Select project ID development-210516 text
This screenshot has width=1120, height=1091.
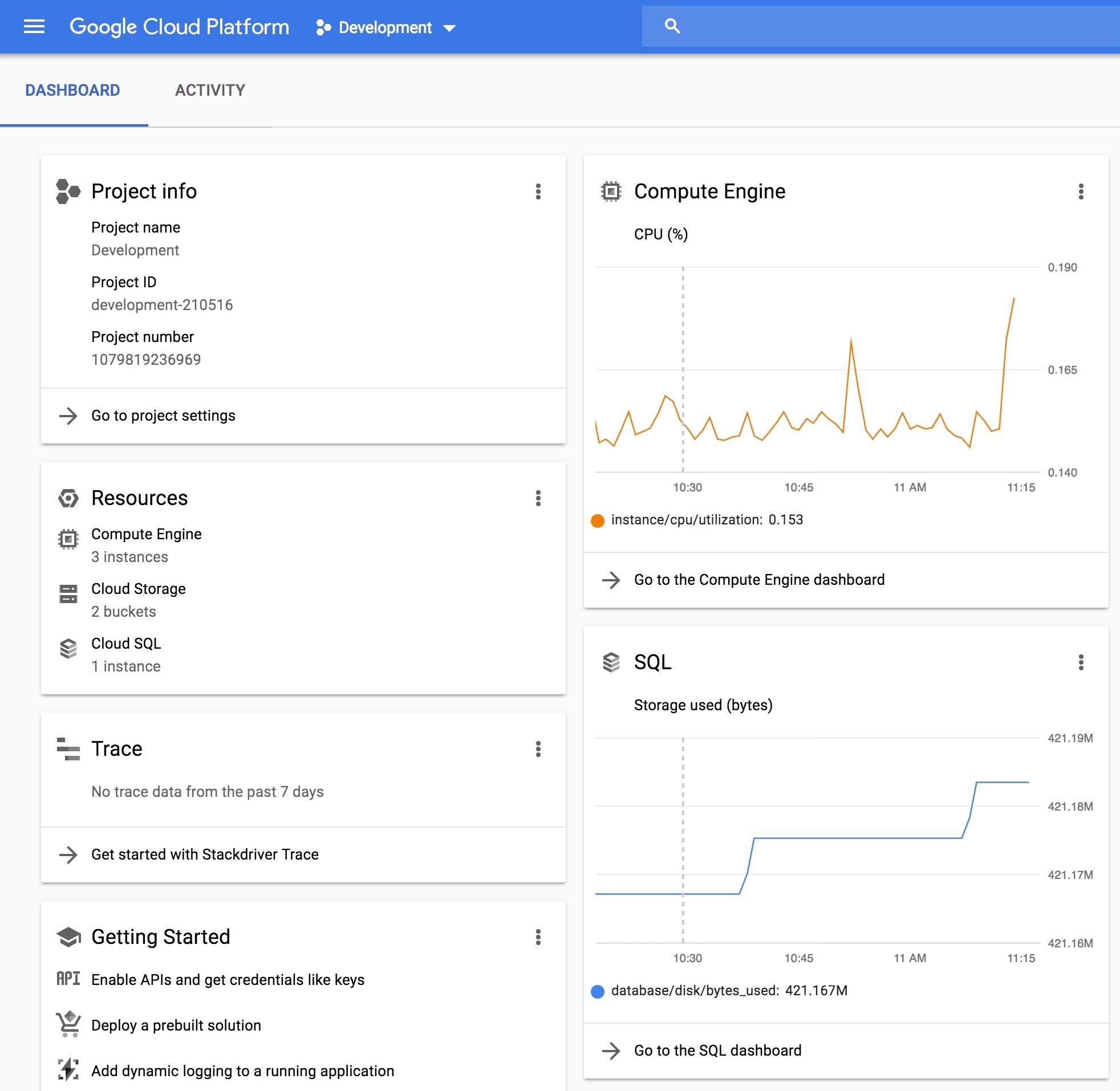[x=162, y=305]
